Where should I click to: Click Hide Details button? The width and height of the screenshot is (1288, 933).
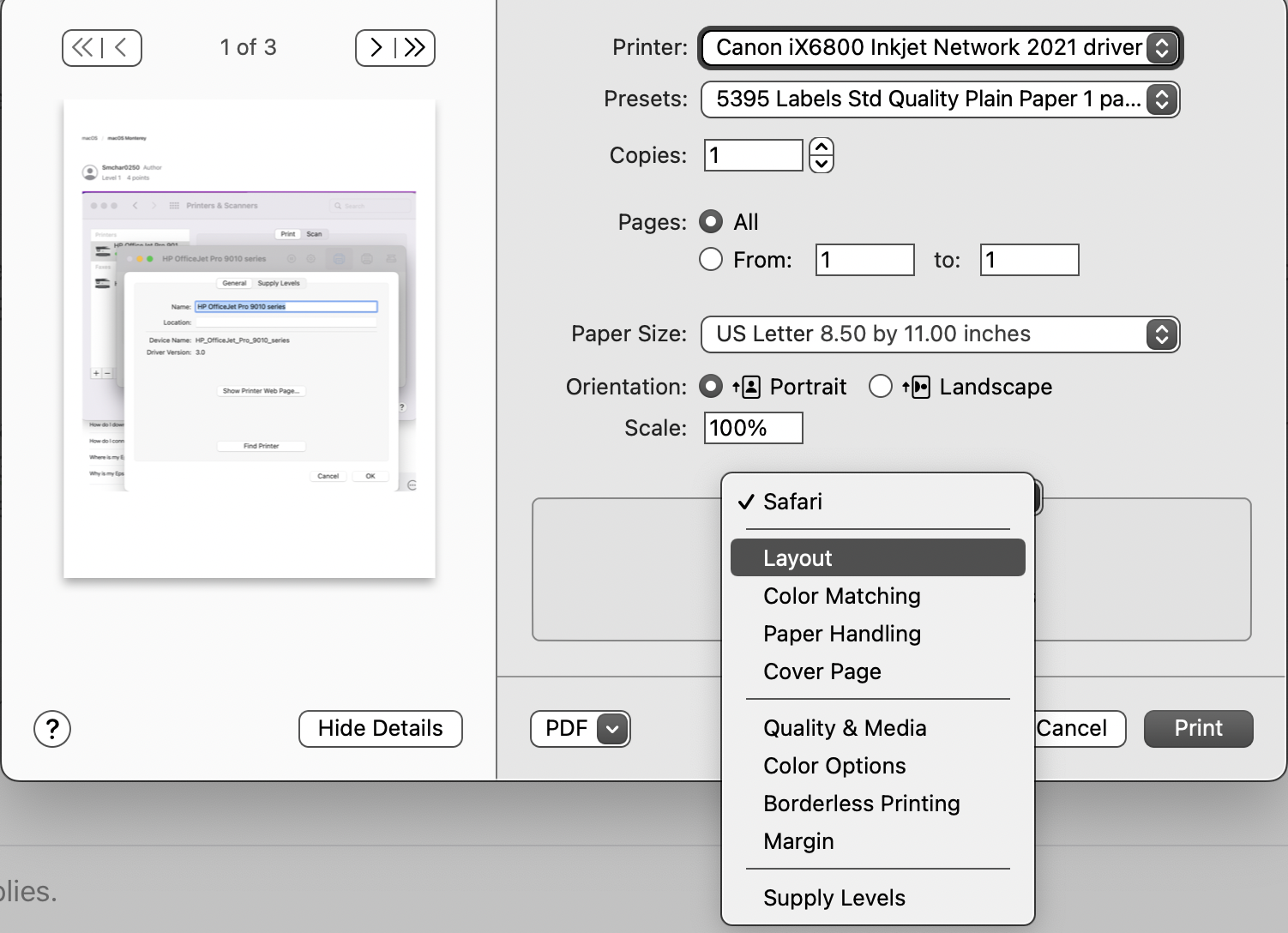coord(381,729)
